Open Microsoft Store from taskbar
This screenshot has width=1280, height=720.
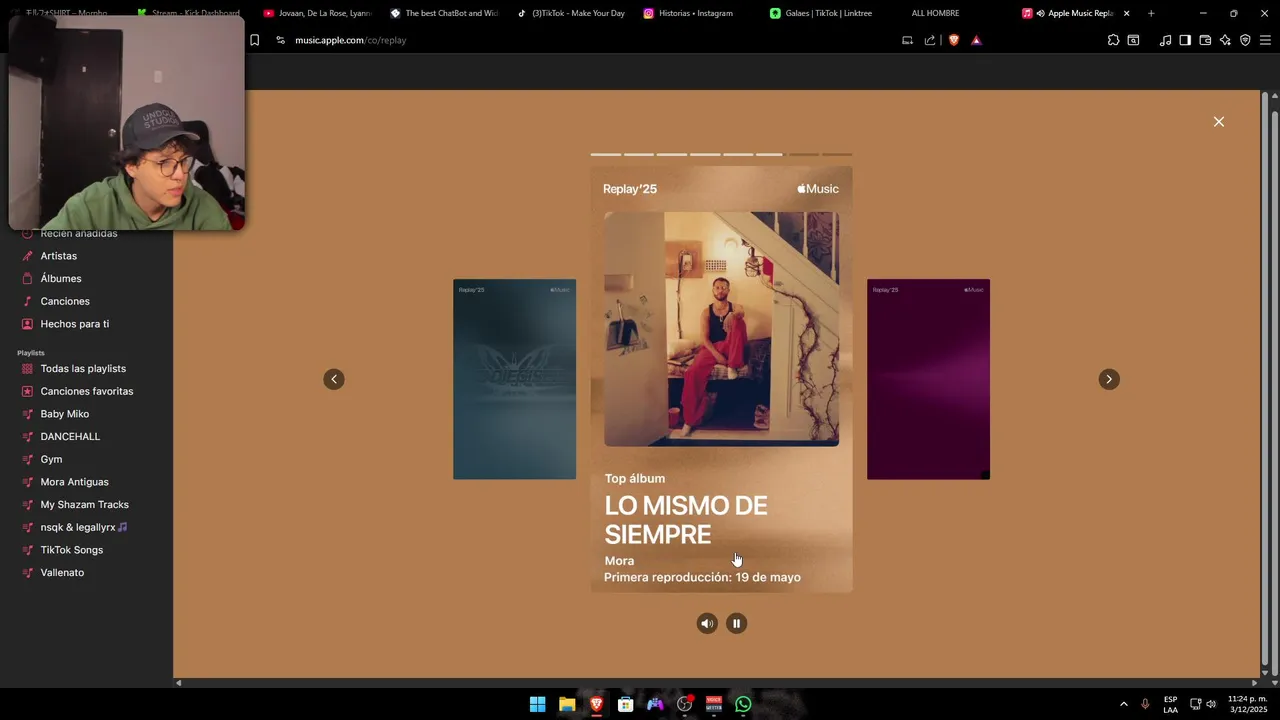(x=626, y=704)
